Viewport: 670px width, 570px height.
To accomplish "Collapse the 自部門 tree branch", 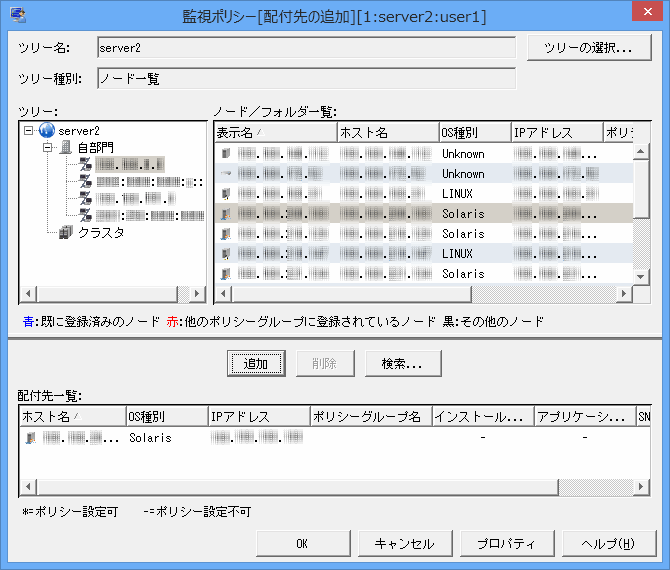I will coord(48,148).
